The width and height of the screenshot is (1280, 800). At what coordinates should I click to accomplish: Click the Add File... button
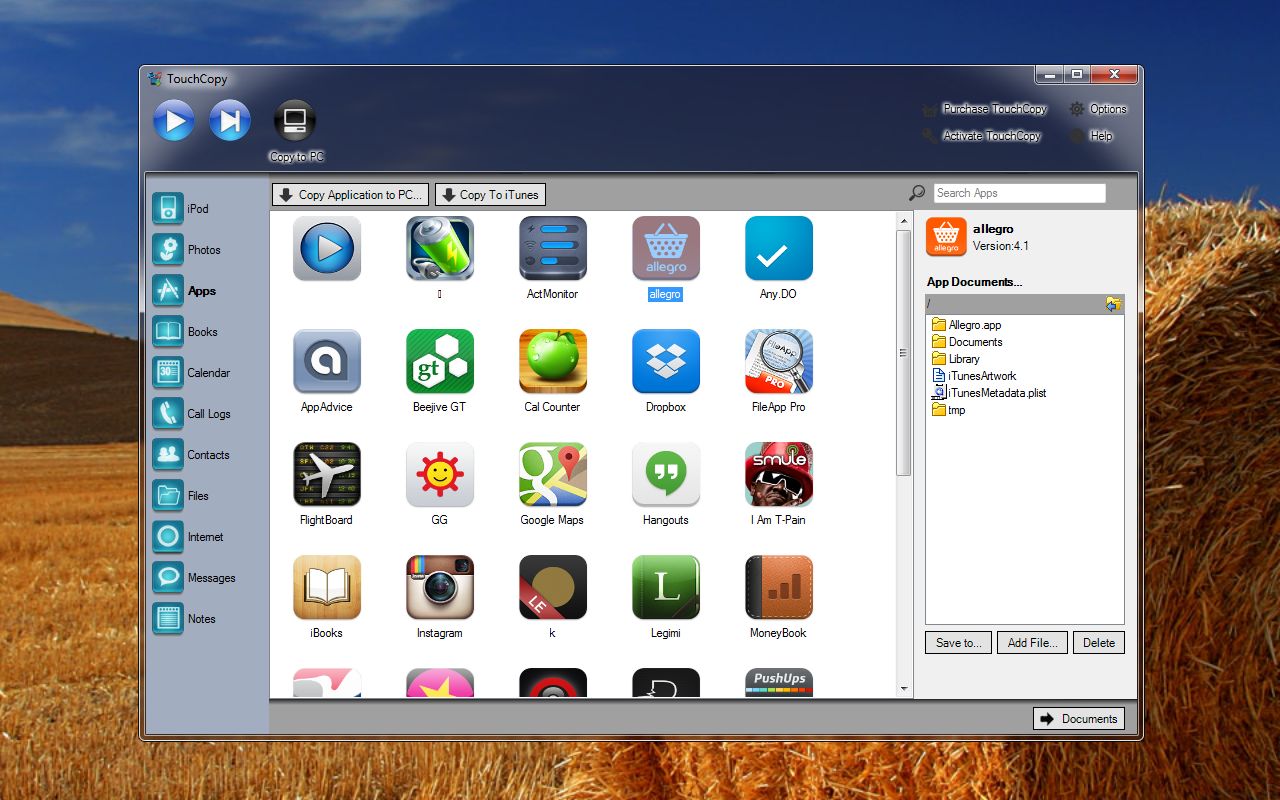click(x=1033, y=643)
